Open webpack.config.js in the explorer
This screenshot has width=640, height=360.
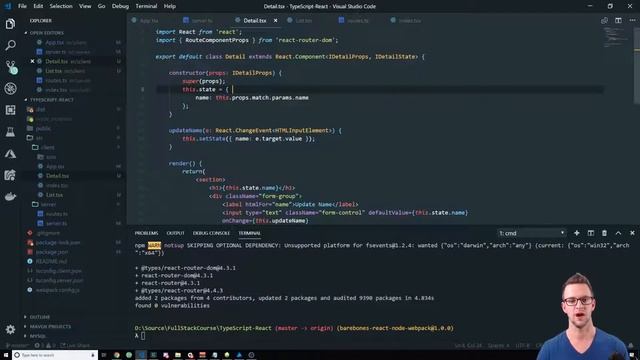pyautogui.click(x=57, y=290)
